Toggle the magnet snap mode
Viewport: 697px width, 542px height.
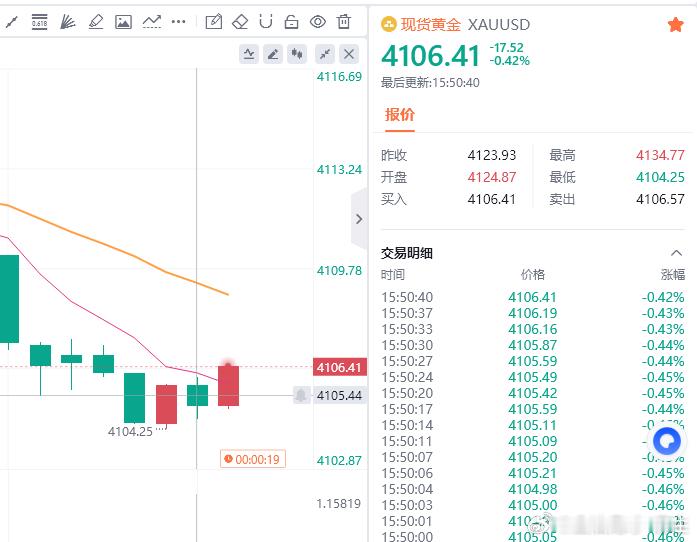click(266, 21)
